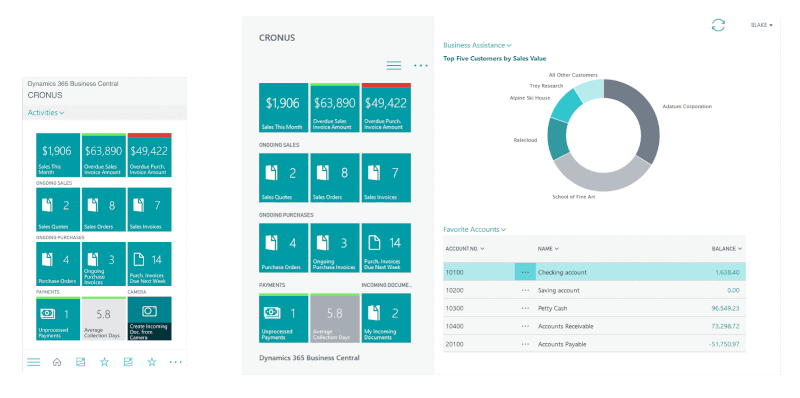Open the hamburger menu in the CRONUS tablet panel
The width and height of the screenshot is (800, 398).
(394, 65)
